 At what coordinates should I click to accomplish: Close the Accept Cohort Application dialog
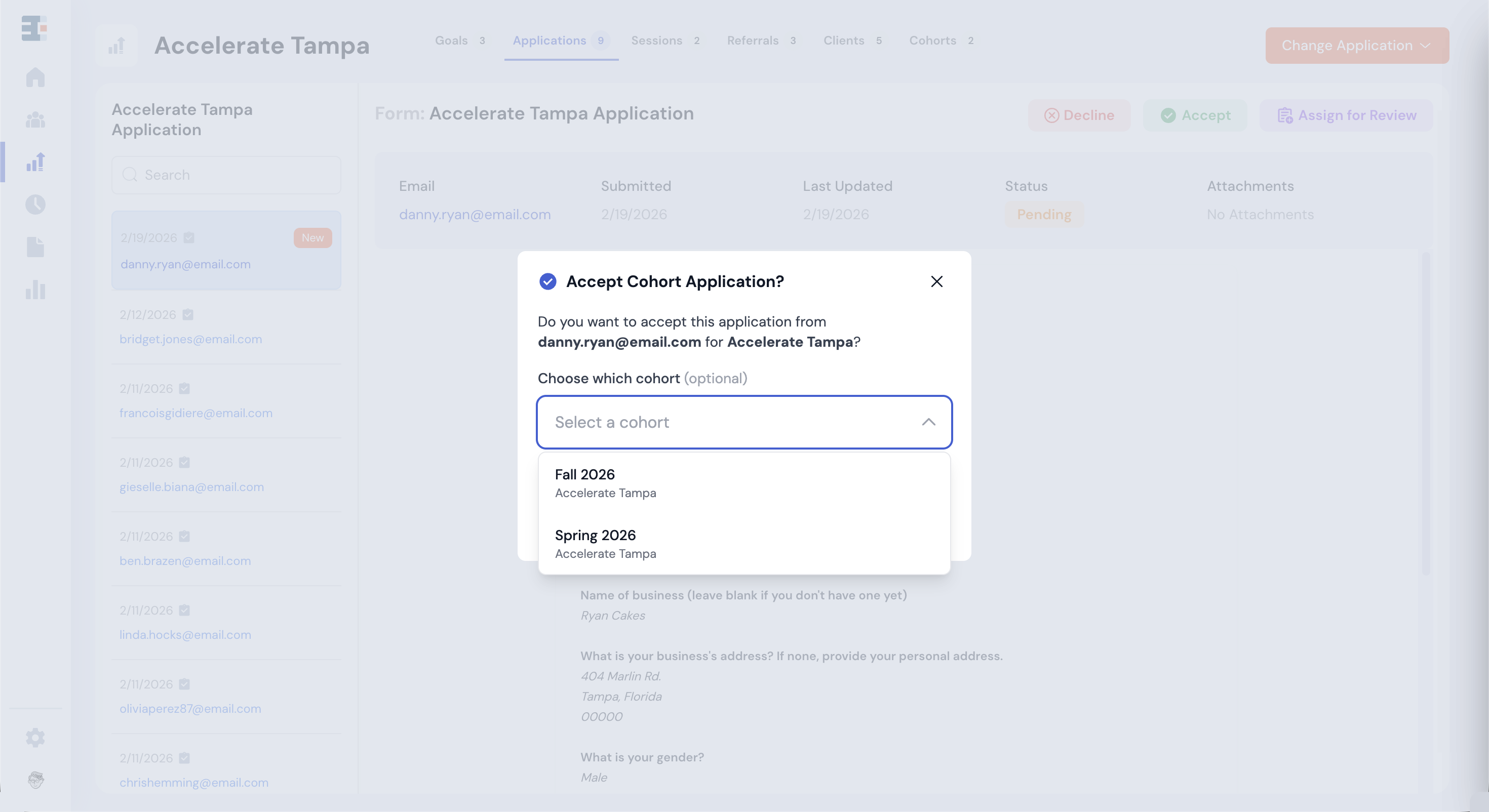[x=936, y=281]
